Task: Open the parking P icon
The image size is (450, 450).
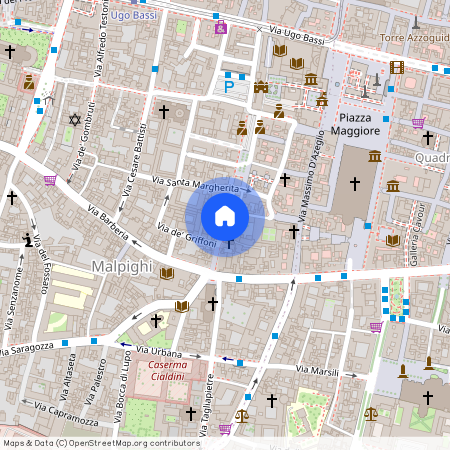Action: [x=229, y=87]
